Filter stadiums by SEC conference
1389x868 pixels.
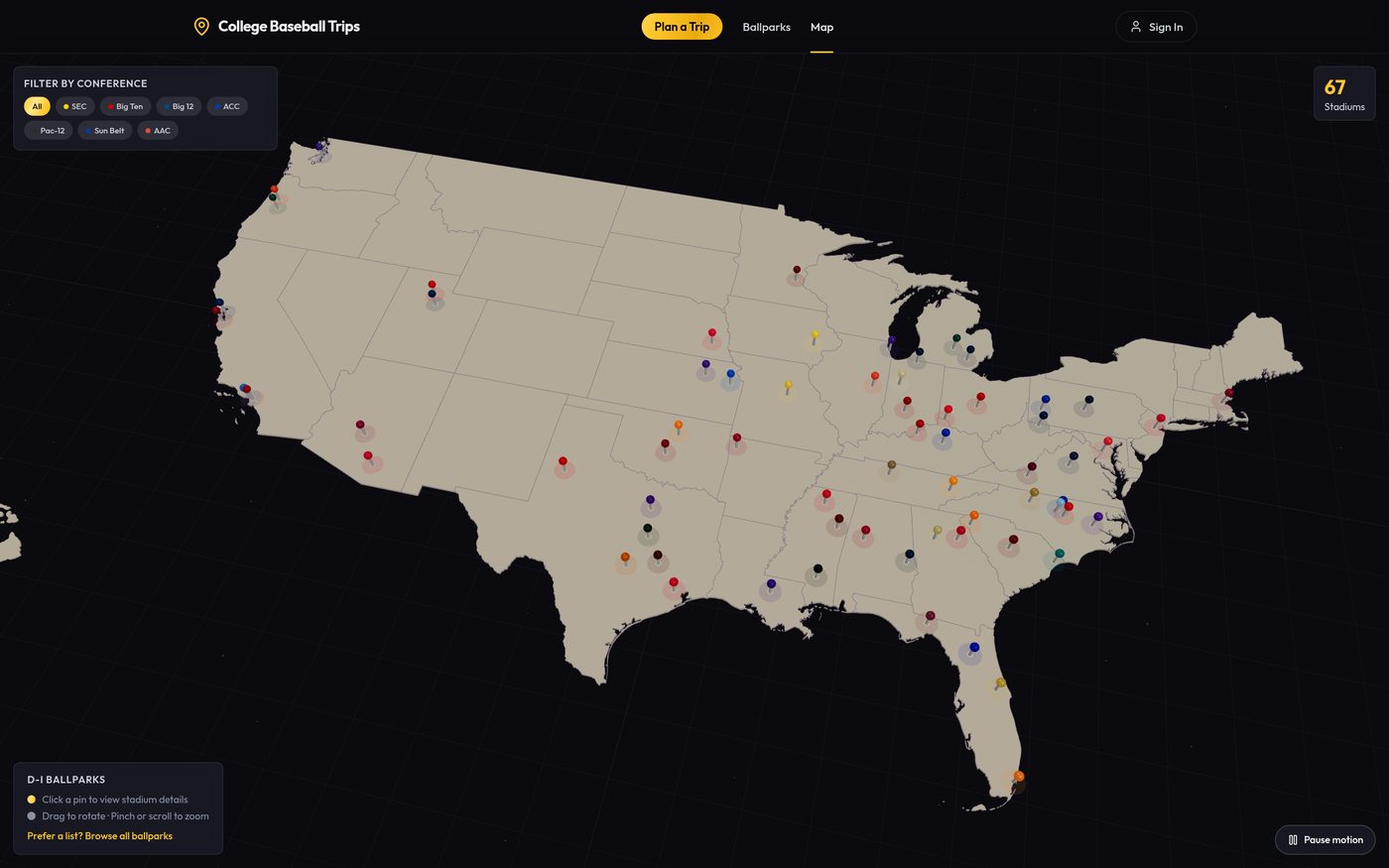[74, 106]
